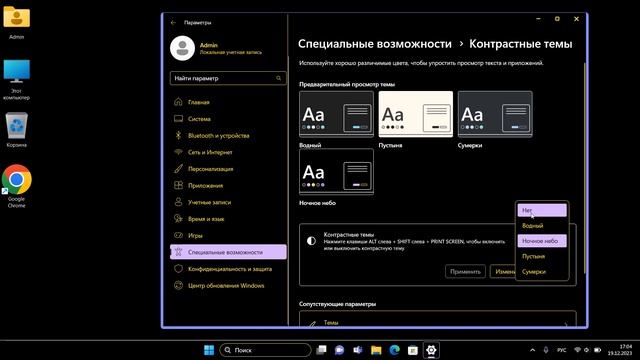Viewport: 640px width, 360px height.
Task: Click the search magnifier in Найти параметр
Action: [279, 78]
